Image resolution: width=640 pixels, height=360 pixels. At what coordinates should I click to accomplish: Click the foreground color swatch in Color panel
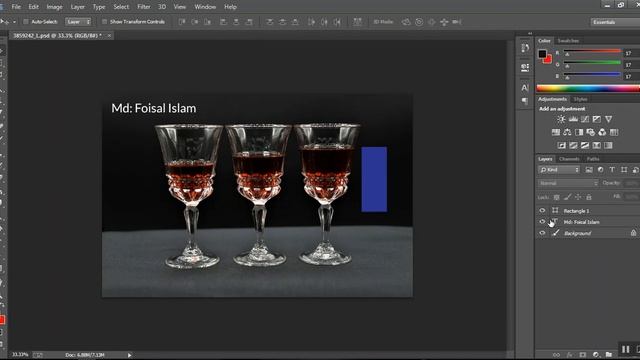(542, 53)
